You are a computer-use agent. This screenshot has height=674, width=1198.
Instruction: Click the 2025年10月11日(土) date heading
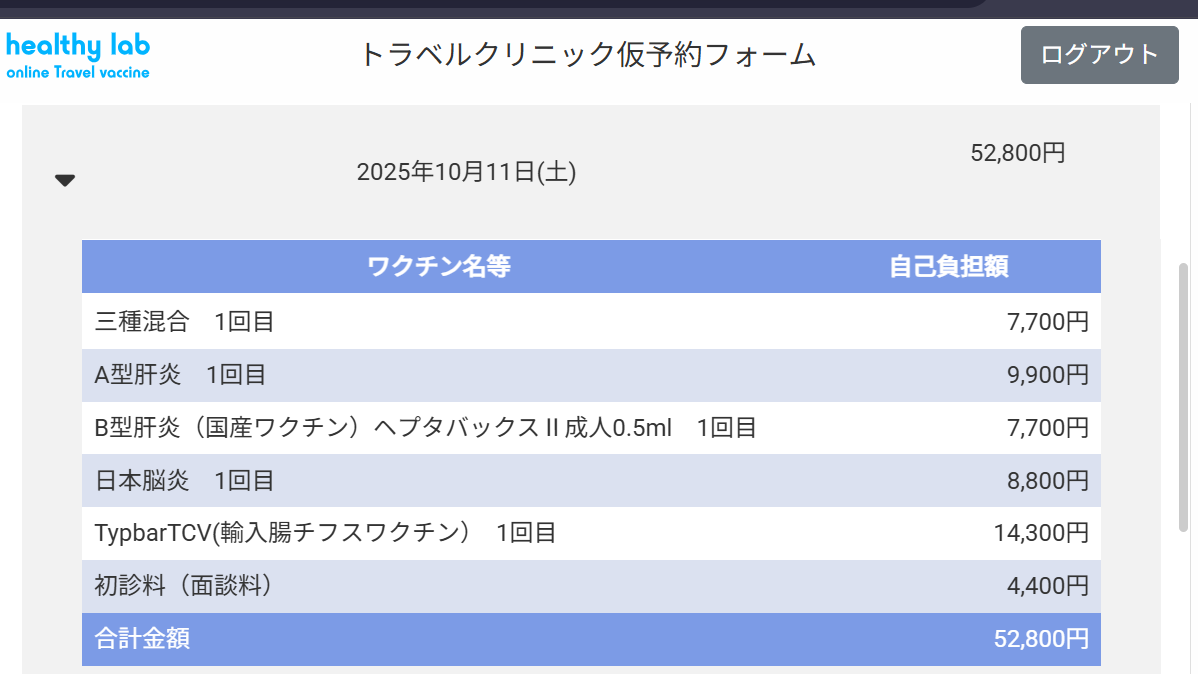point(466,173)
